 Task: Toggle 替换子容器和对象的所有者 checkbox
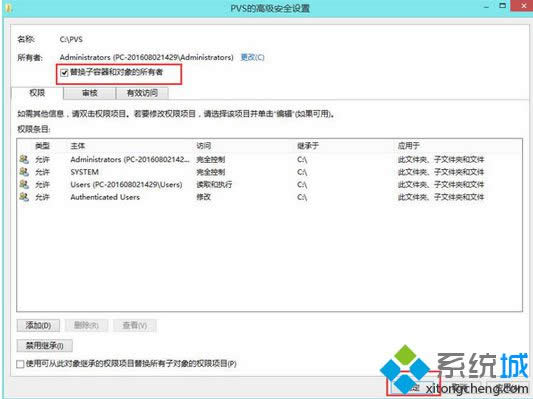pos(64,72)
